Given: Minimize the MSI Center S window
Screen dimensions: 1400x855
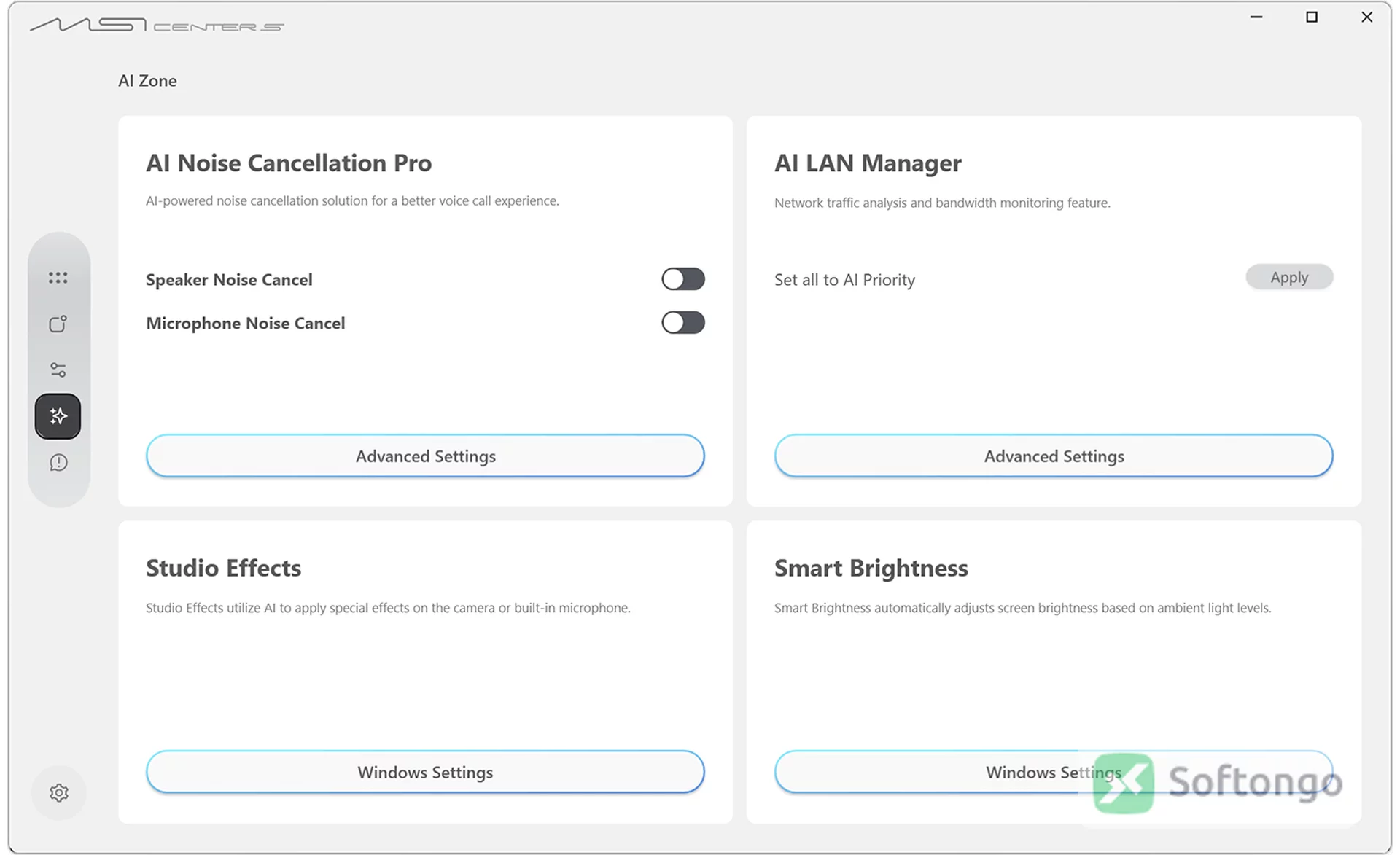Looking at the screenshot, I should (1256, 17).
